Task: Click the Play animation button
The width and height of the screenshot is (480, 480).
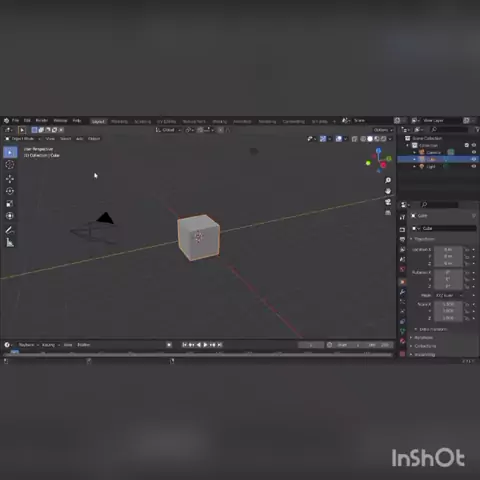Action: pos(206,345)
